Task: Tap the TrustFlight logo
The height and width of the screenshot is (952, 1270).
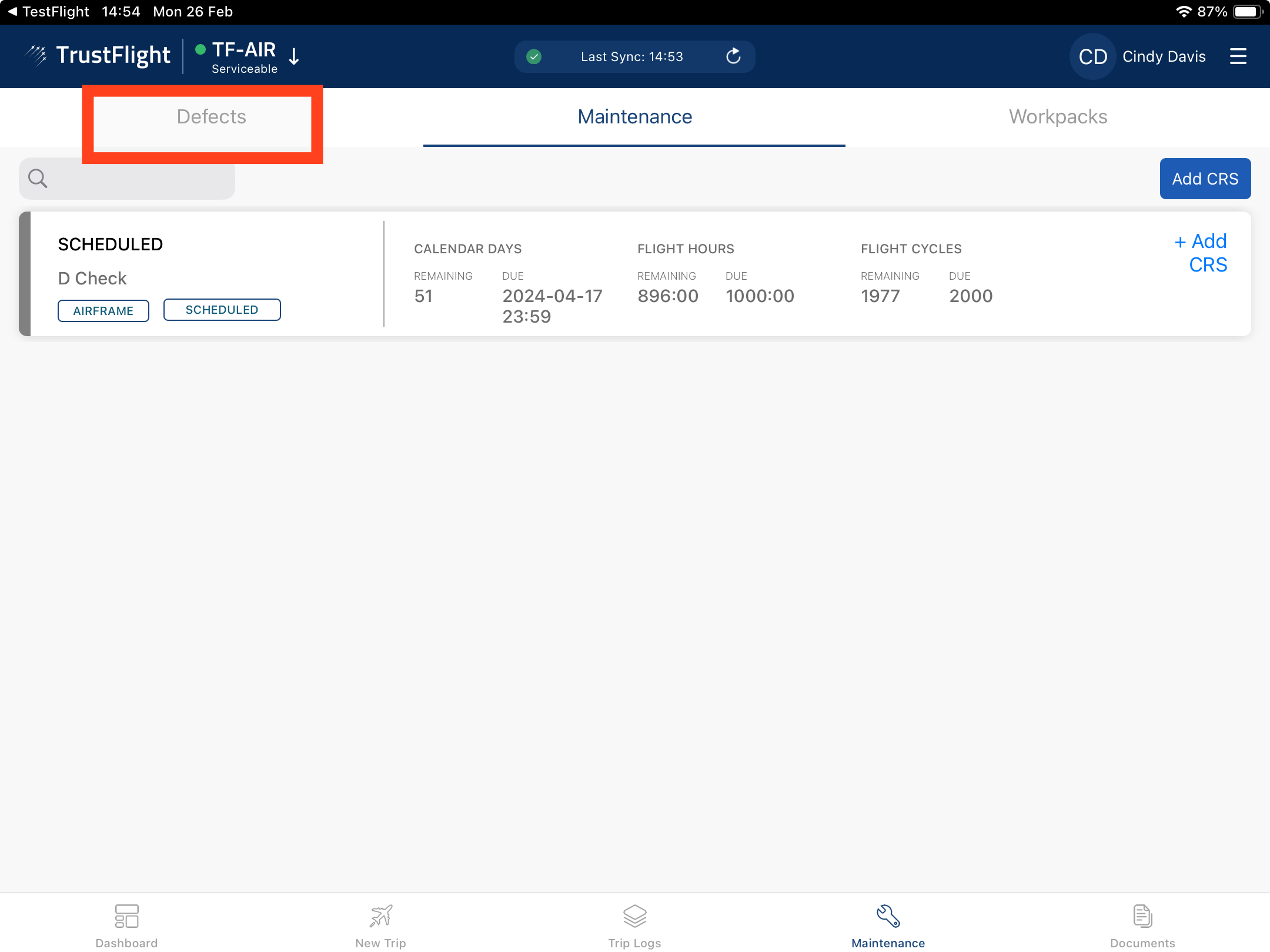Action: (x=98, y=55)
